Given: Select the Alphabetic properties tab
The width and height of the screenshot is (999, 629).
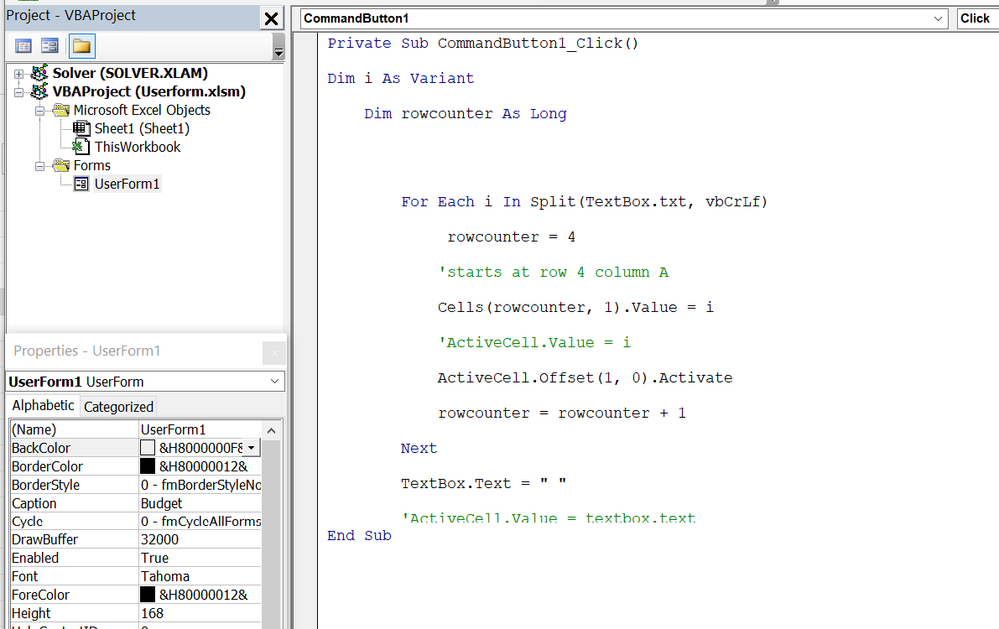Looking at the screenshot, I should point(43,406).
